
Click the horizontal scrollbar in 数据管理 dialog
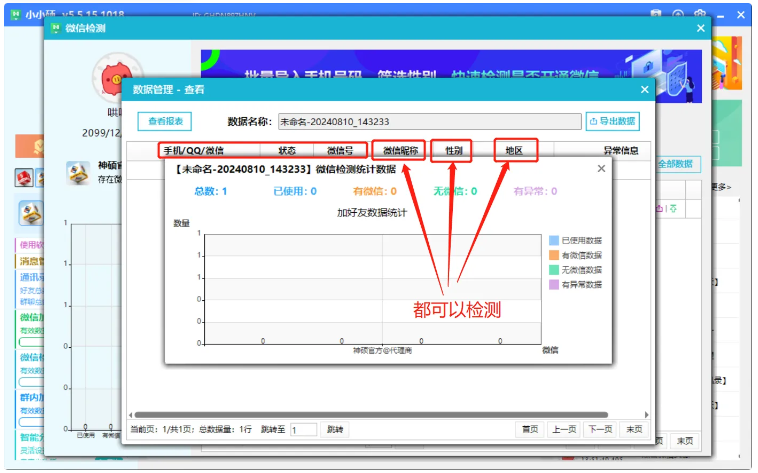point(371,415)
